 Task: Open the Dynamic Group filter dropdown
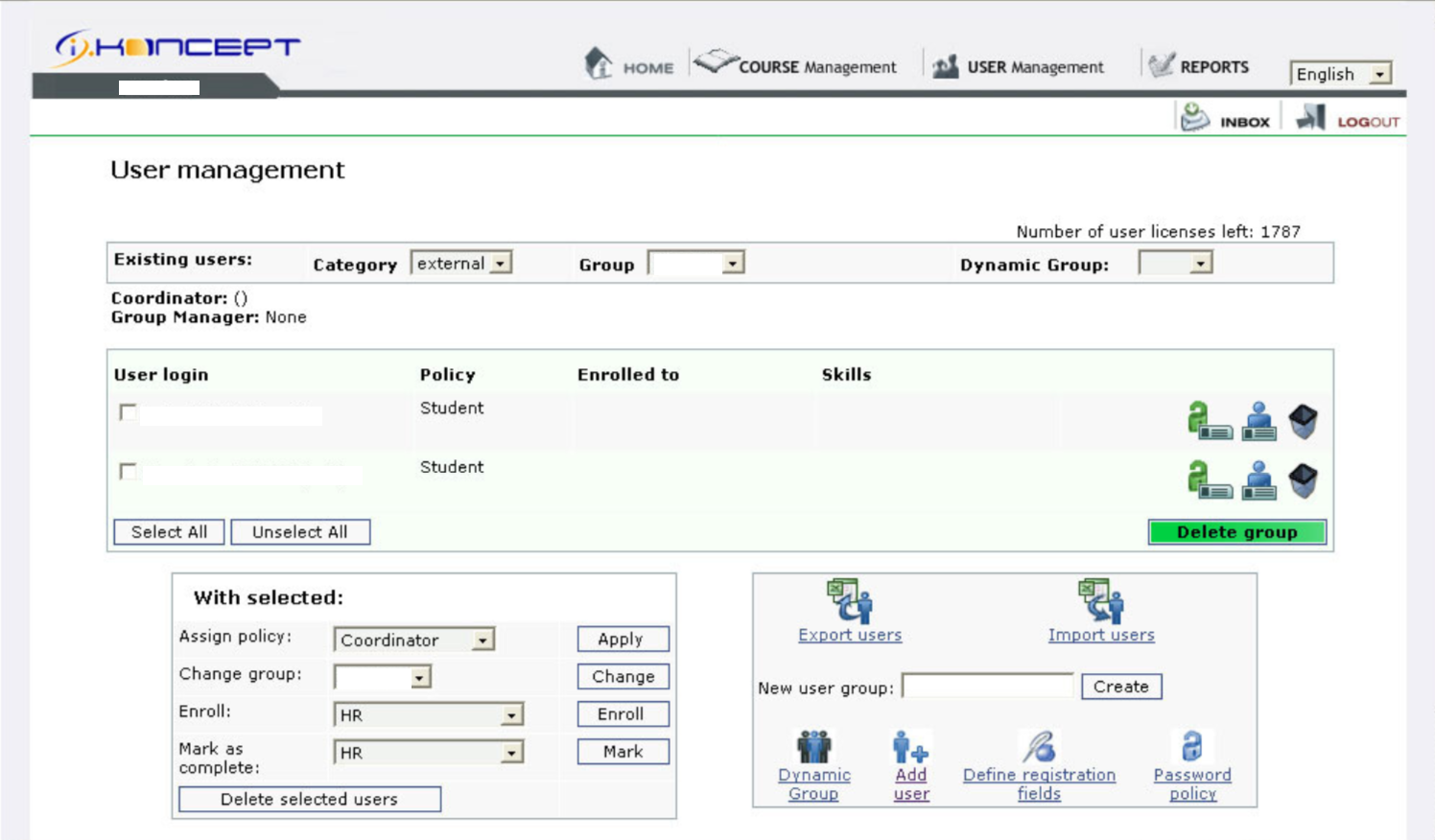[1176, 263]
